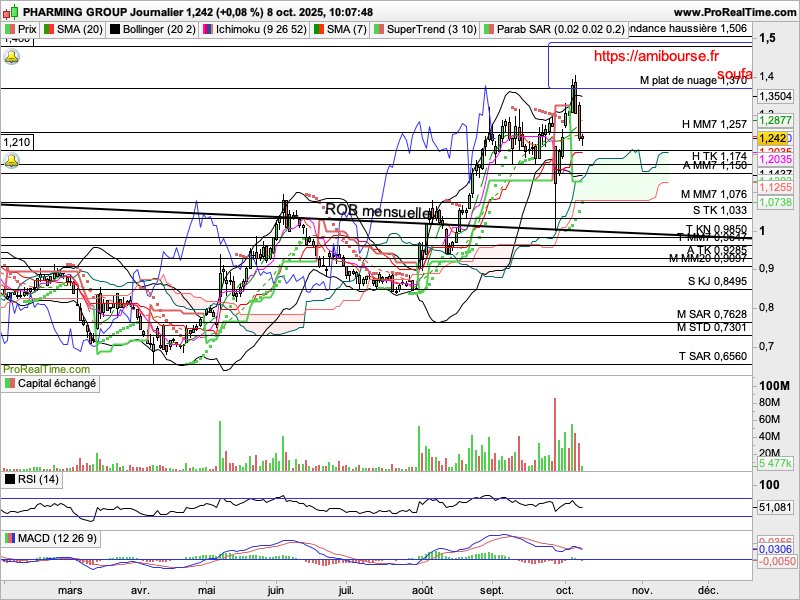Screen dimensions: 800x600
Task: Click the 1,1255 price axis tag
Action: click(x=776, y=188)
